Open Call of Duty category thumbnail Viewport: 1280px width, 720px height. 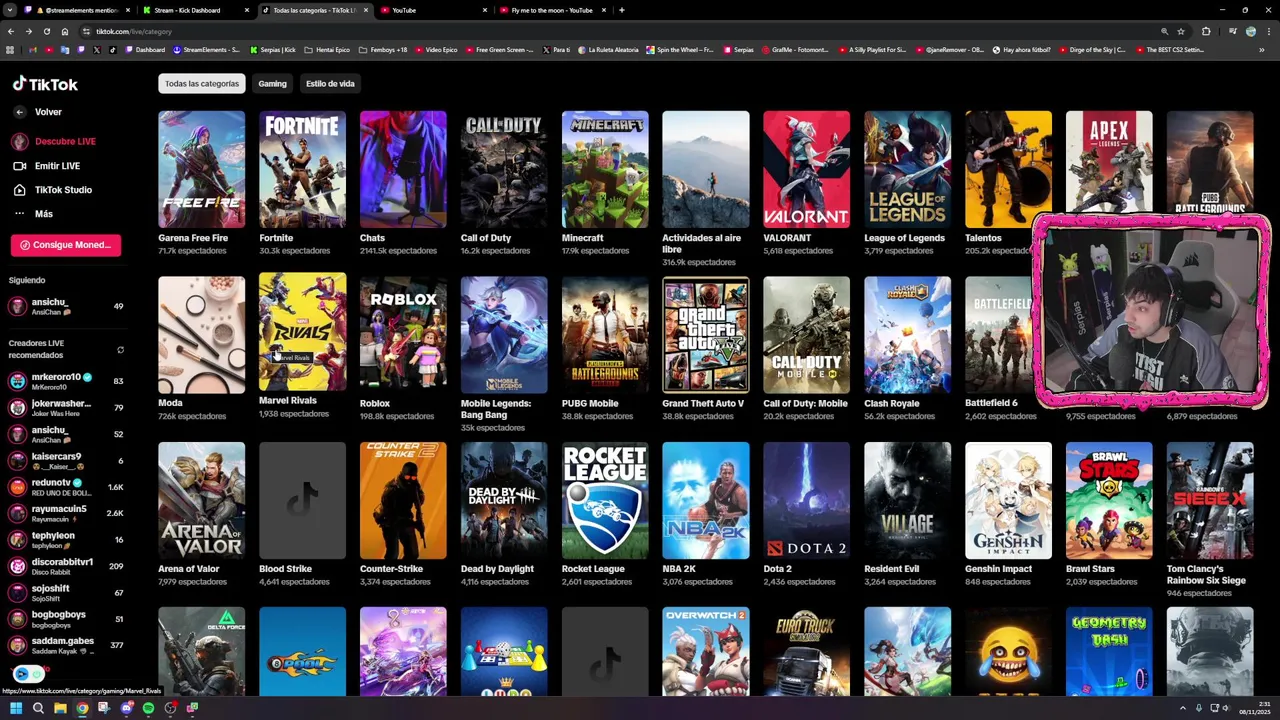504,169
